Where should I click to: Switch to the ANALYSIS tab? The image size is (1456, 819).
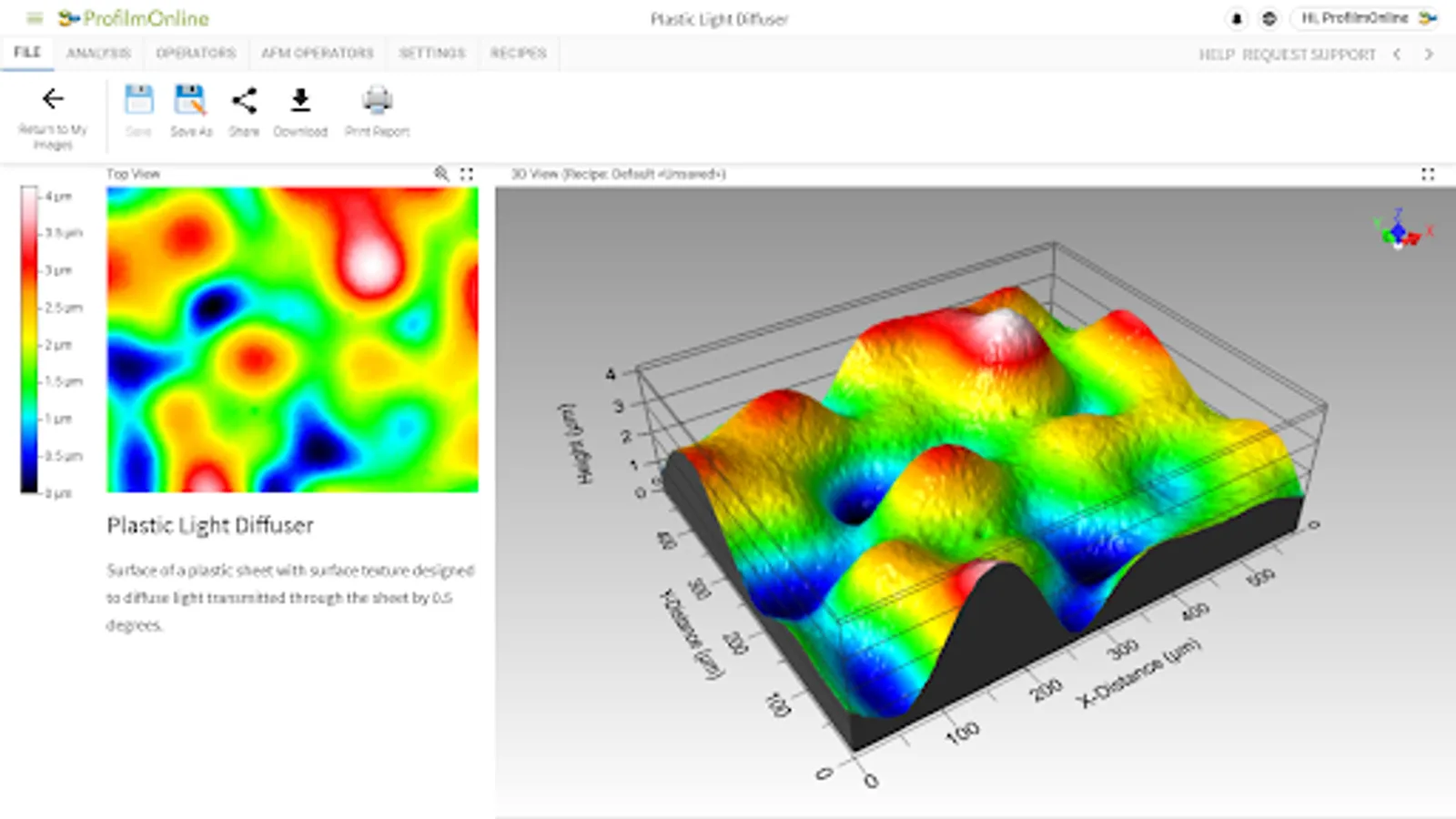point(98,54)
